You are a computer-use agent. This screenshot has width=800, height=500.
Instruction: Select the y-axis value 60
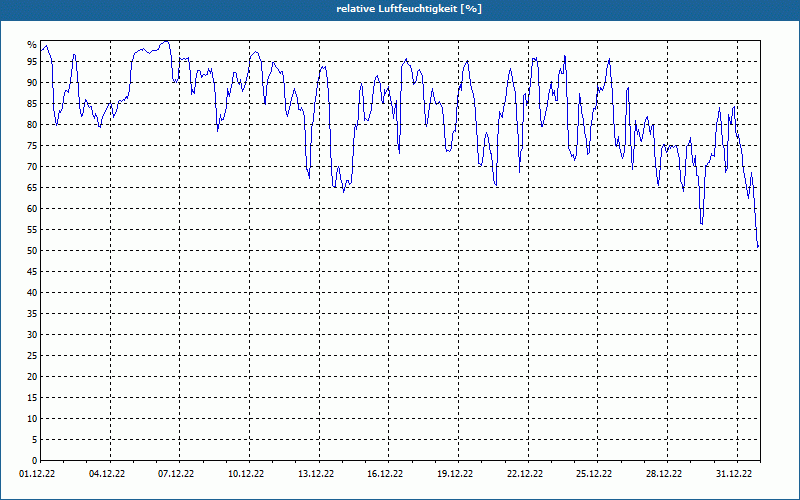(x=32, y=208)
